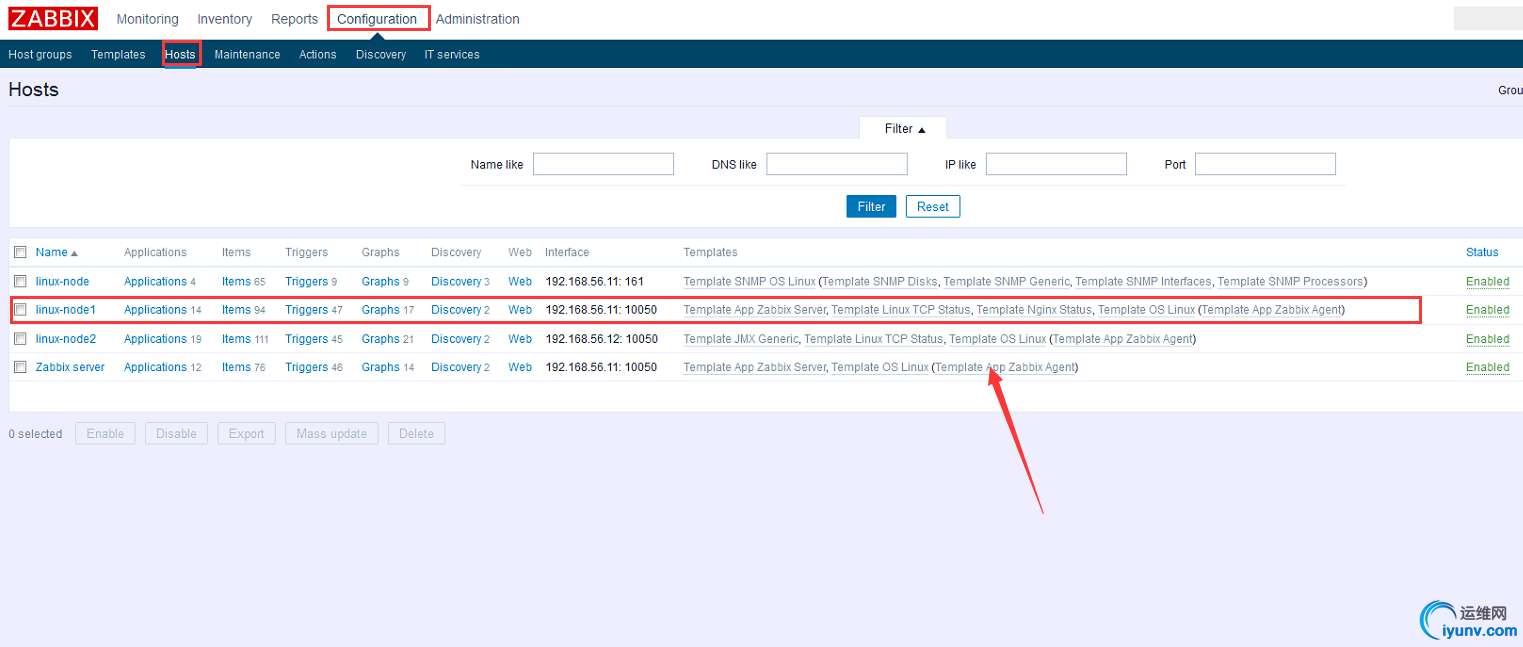Check the linux-node2 host checkbox
This screenshot has height=647, width=1523.
coord(20,338)
